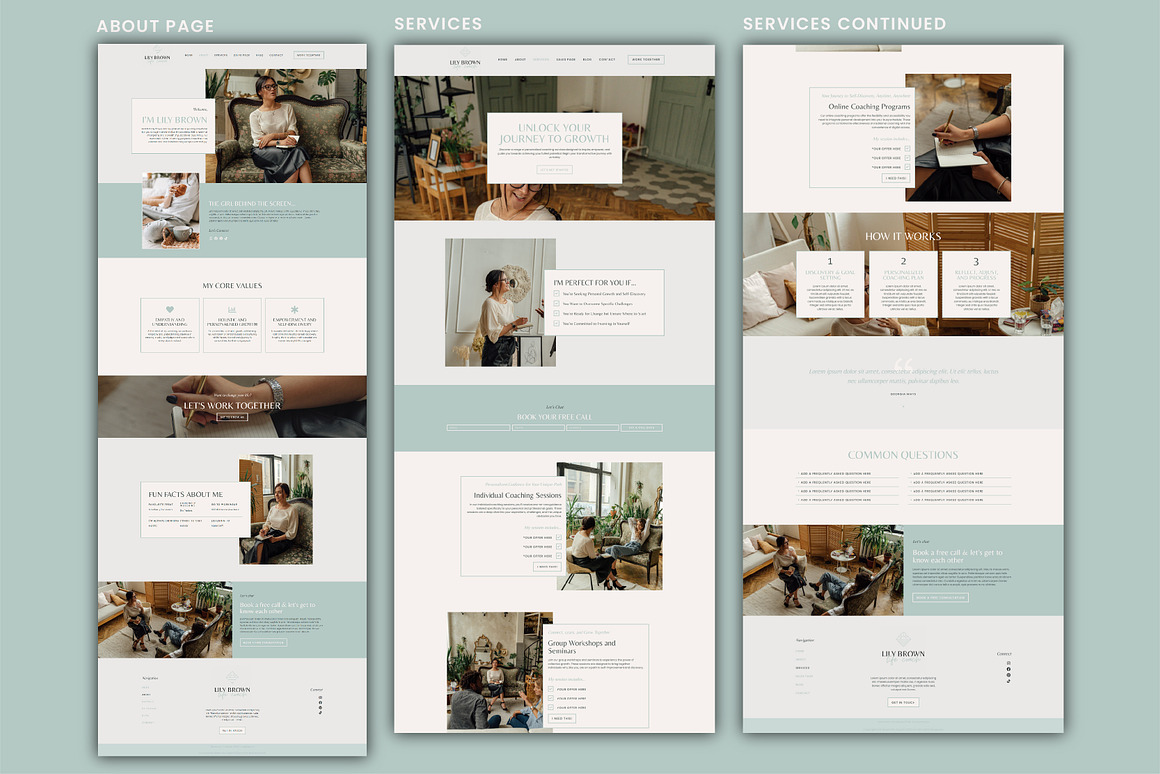
Task: Click the heart icon under My Core Values
Action: 170,309
